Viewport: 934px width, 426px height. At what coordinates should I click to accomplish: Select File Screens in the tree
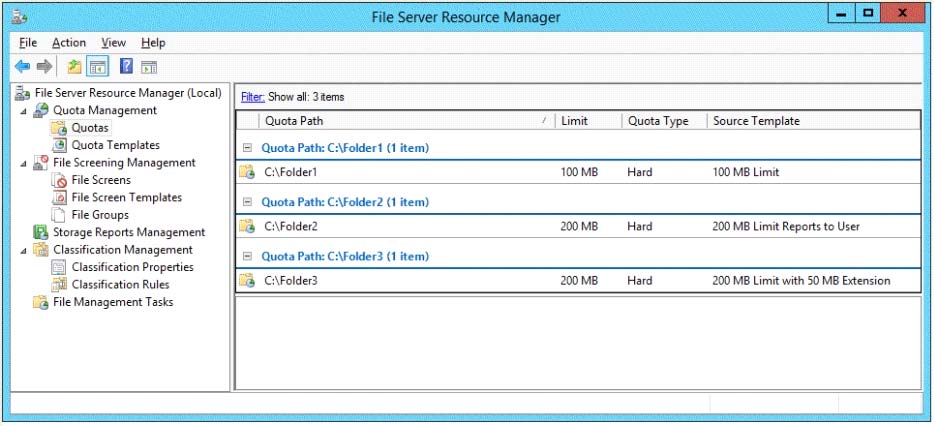click(101, 180)
